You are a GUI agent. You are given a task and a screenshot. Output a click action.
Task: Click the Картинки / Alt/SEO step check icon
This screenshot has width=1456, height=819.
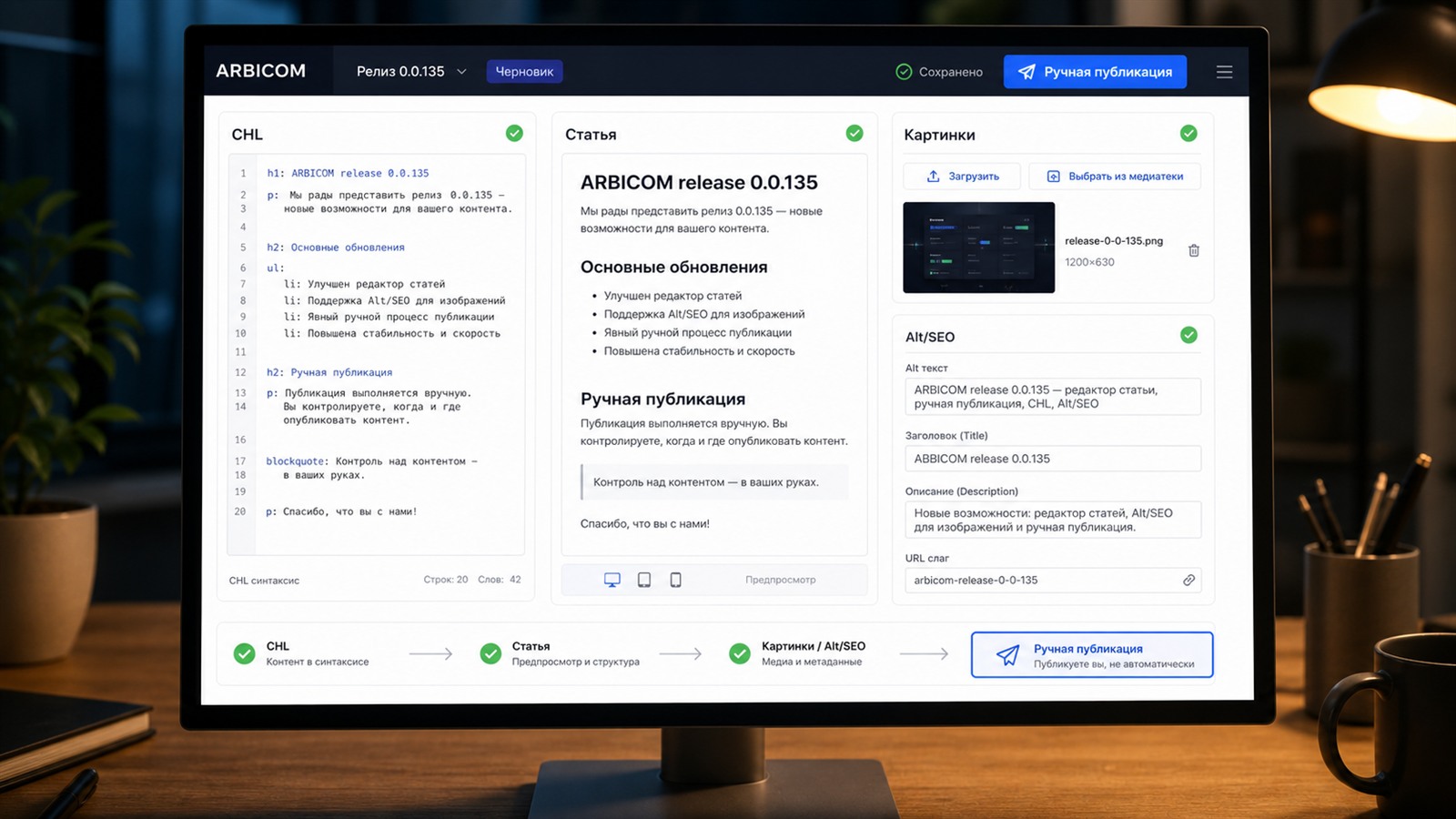pos(740,653)
